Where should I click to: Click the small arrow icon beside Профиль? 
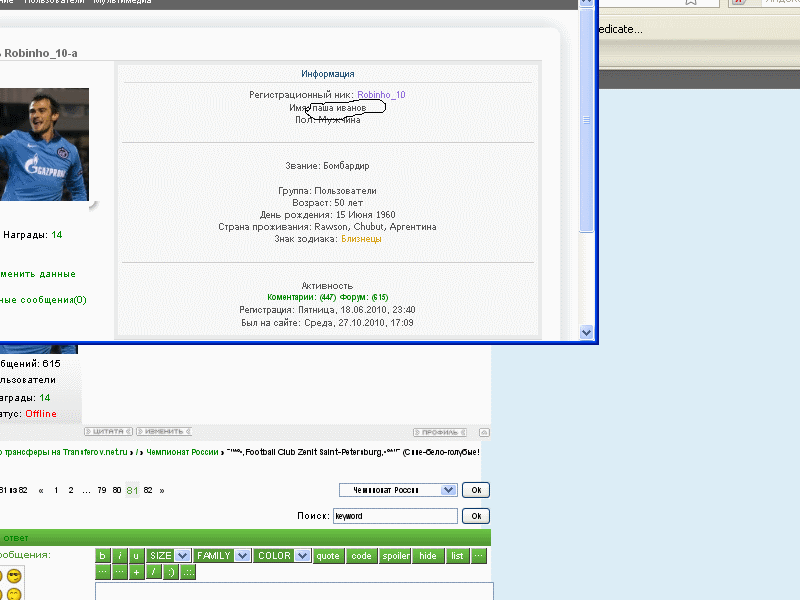[x=485, y=432]
